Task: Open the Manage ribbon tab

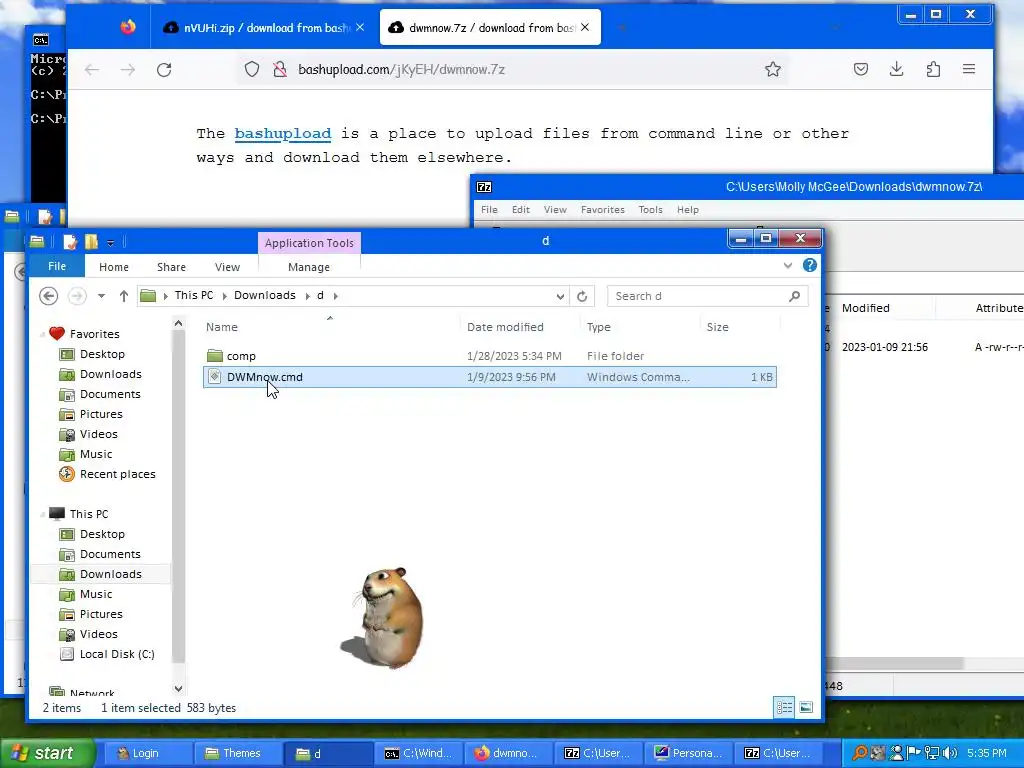Action: (x=309, y=267)
